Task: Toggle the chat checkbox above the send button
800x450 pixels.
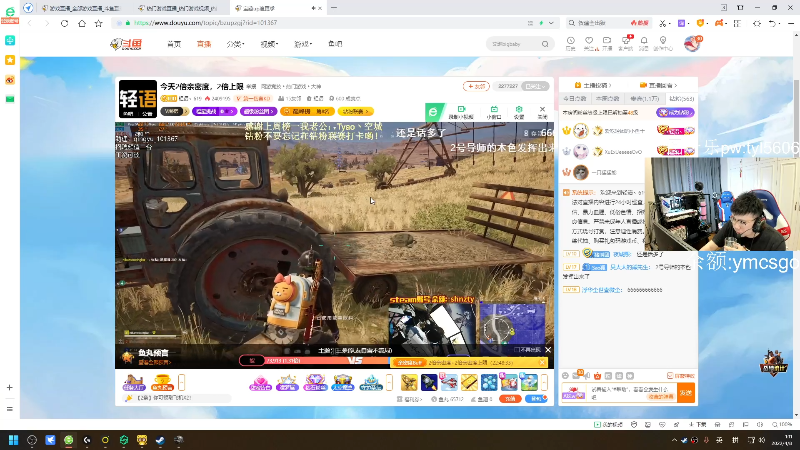Action: click(x=669, y=376)
